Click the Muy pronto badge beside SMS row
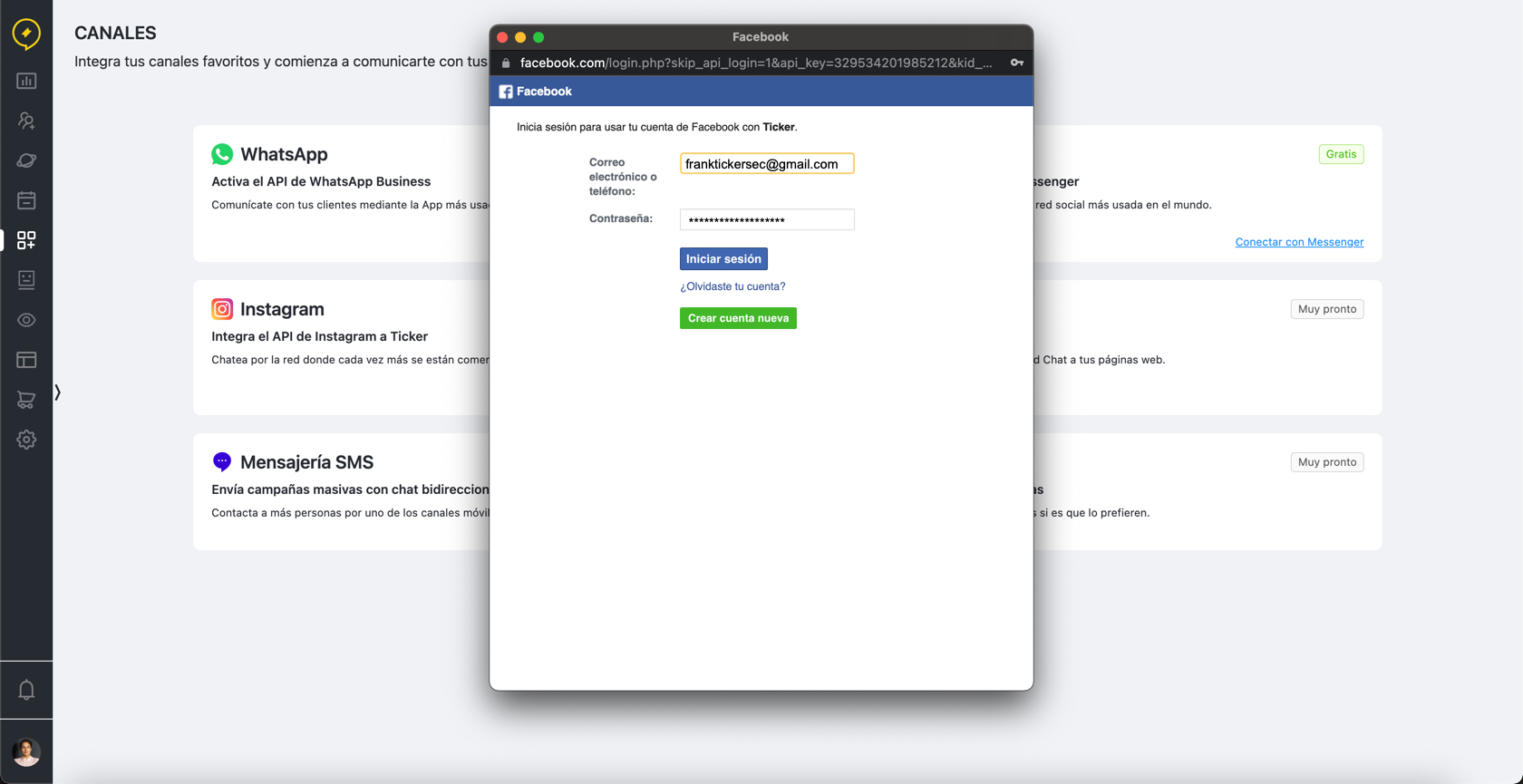The height and width of the screenshot is (784, 1523). point(1327,462)
